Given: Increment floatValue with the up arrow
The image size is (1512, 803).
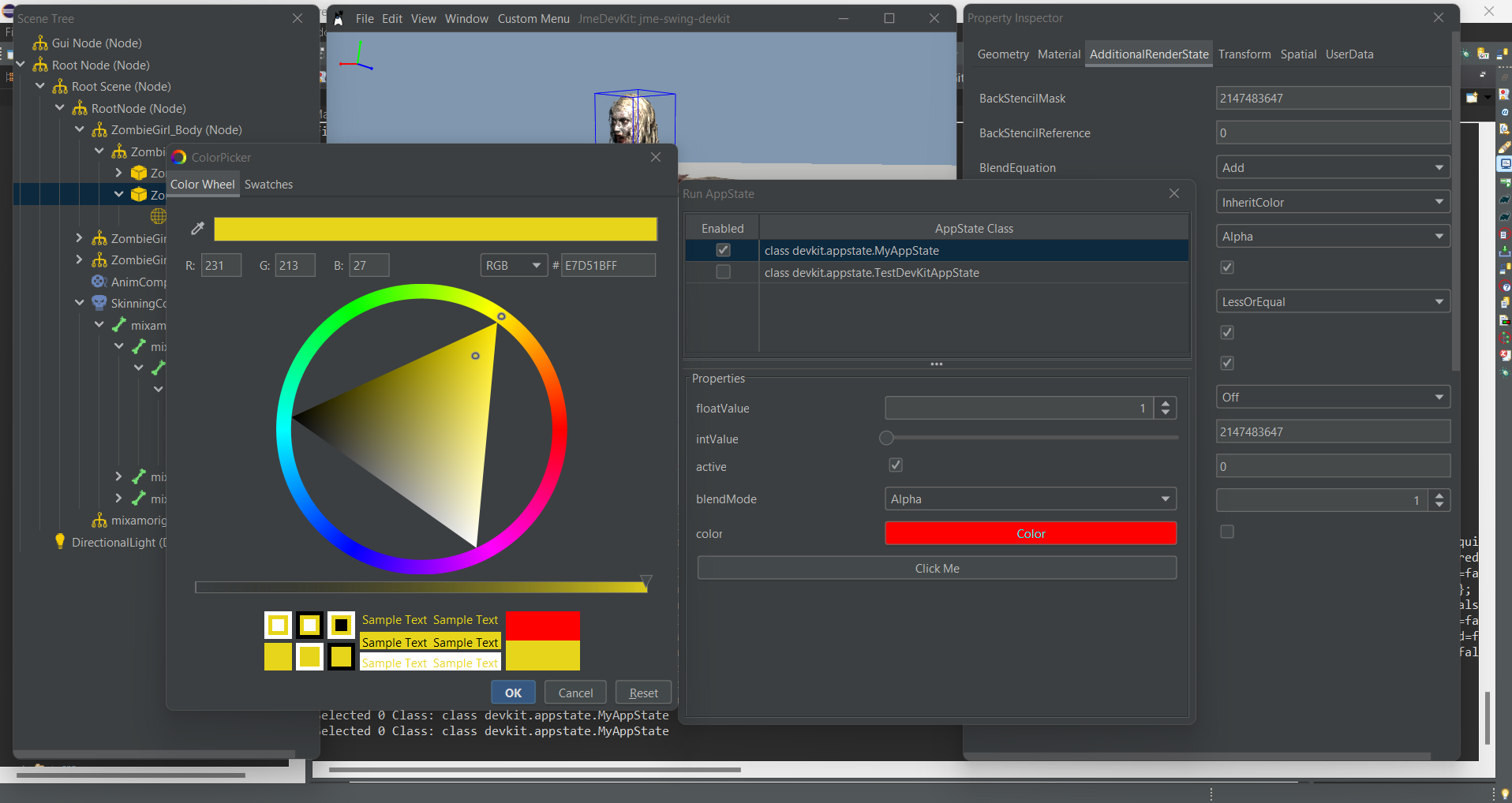Looking at the screenshot, I should tap(1166, 403).
